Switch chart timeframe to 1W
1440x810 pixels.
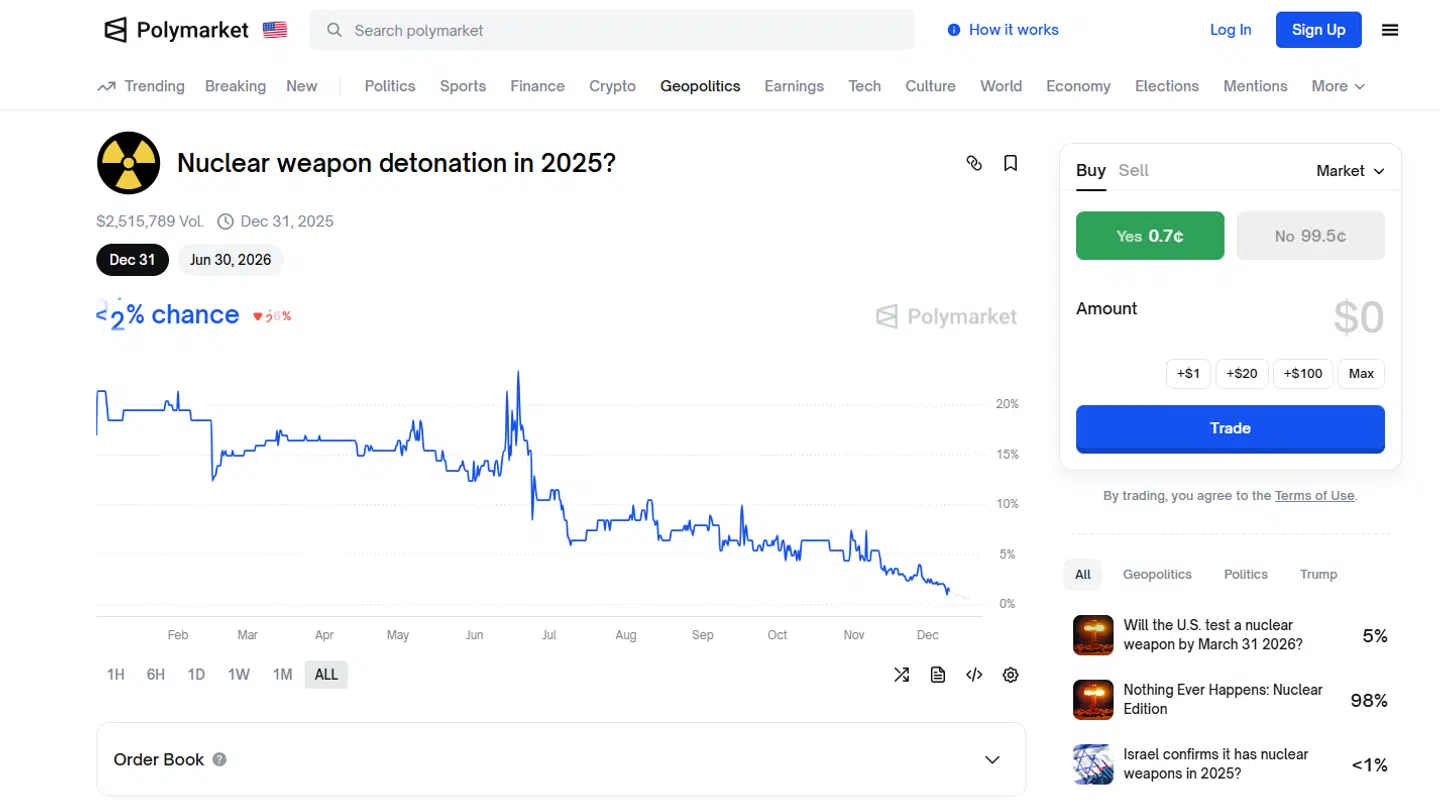coord(239,674)
